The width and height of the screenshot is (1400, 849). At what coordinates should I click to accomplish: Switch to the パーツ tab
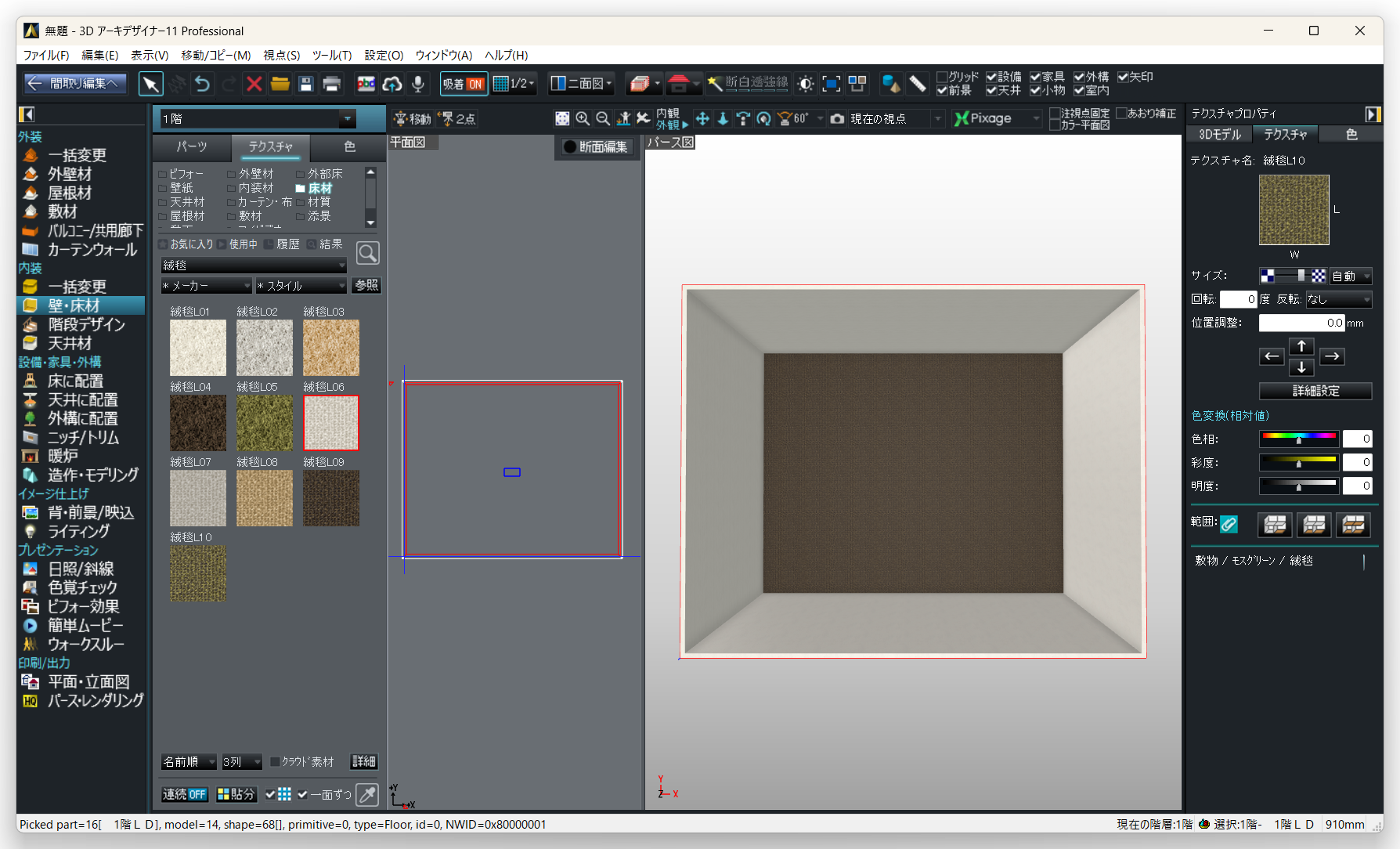[192, 146]
